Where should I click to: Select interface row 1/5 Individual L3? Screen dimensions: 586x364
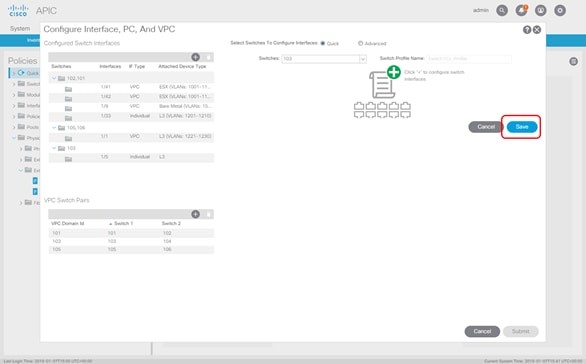coord(131,157)
